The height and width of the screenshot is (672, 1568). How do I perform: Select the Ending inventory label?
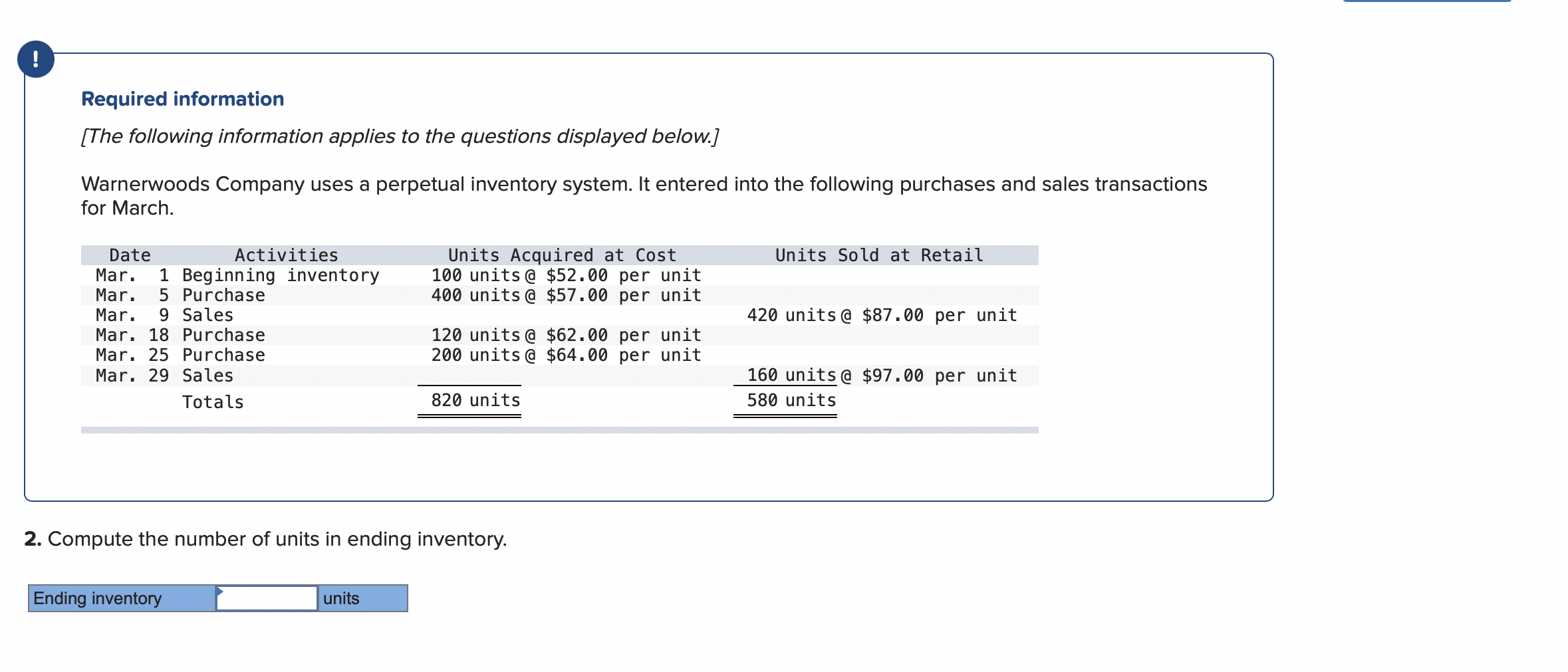pyautogui.click(x=97, y=598)
